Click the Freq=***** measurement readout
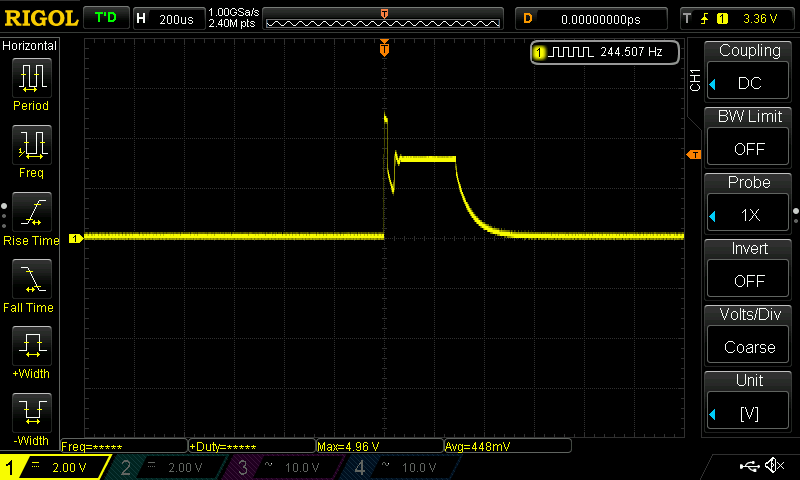This screenshot has height=480, width=800. point(124,446)
